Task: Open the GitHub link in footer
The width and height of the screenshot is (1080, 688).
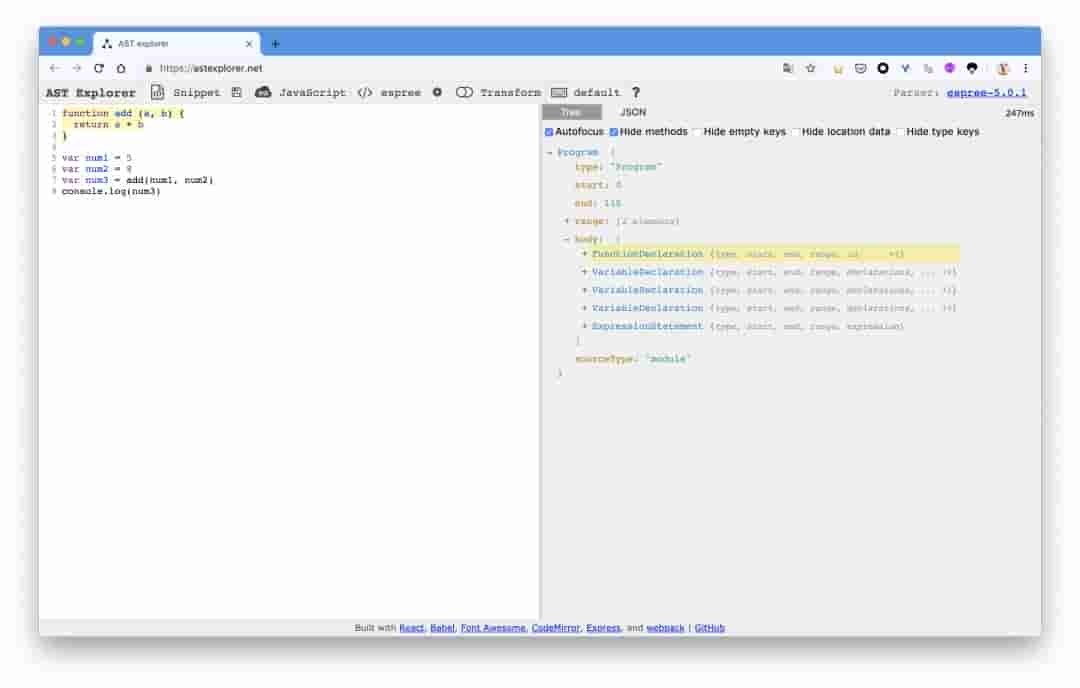Action: [x=709, y=628]
